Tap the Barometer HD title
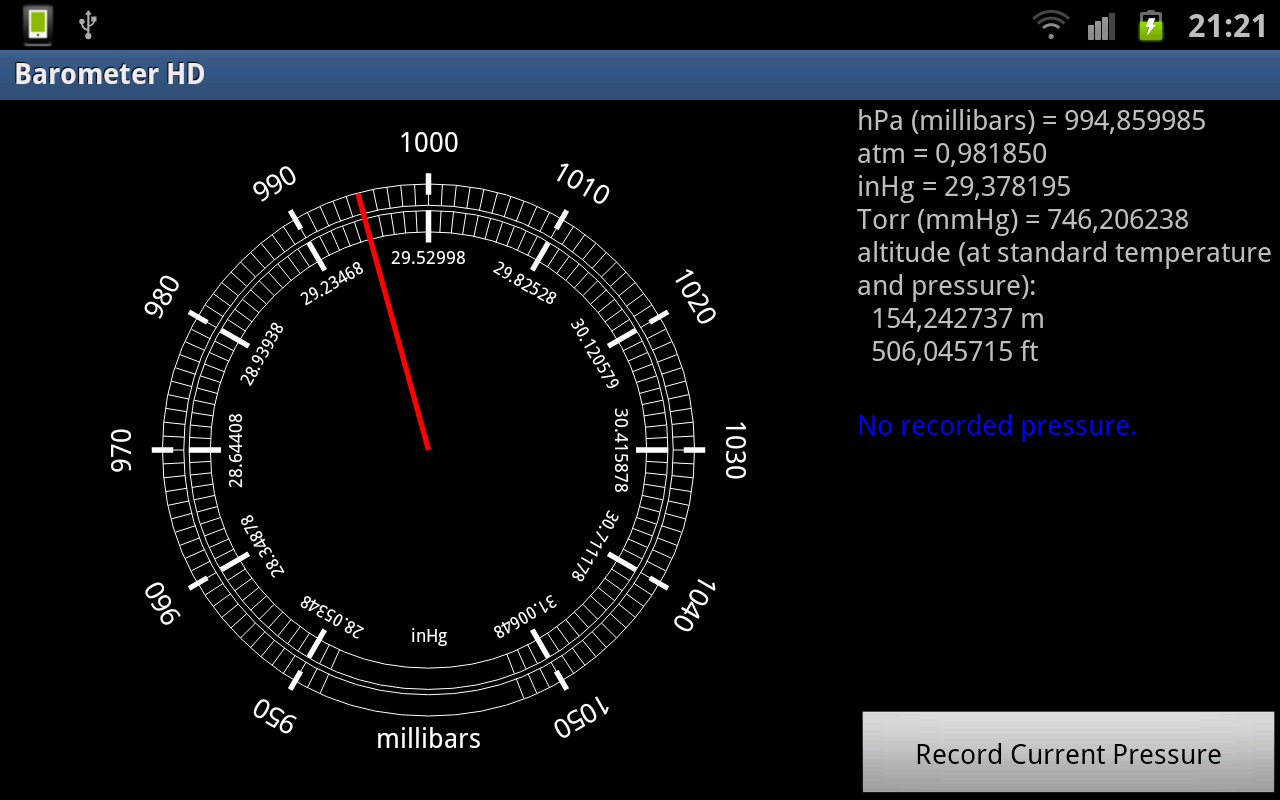This screenshot has width=1280, height=800. [110, 74]
